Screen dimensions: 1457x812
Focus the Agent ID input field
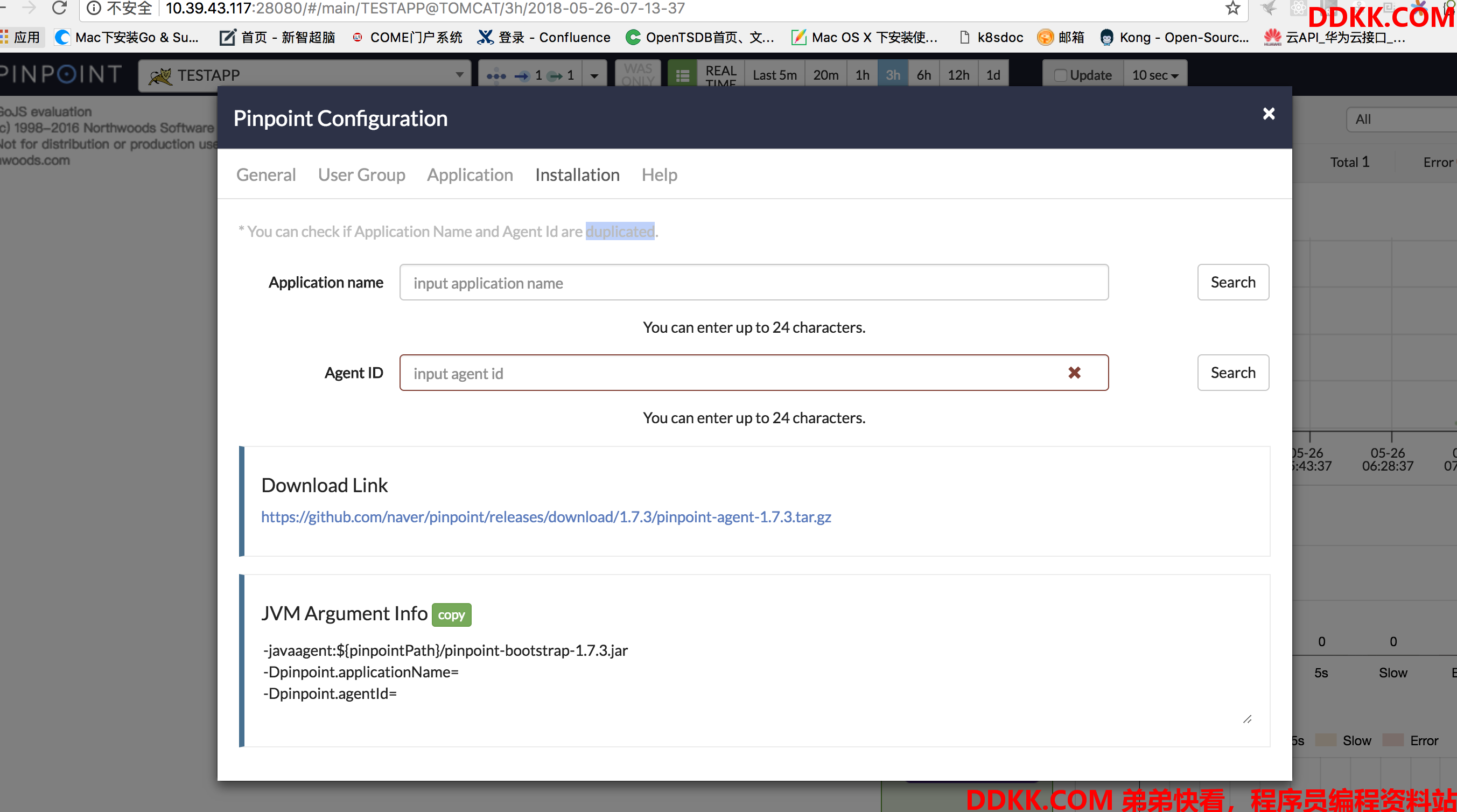(753, 373)
